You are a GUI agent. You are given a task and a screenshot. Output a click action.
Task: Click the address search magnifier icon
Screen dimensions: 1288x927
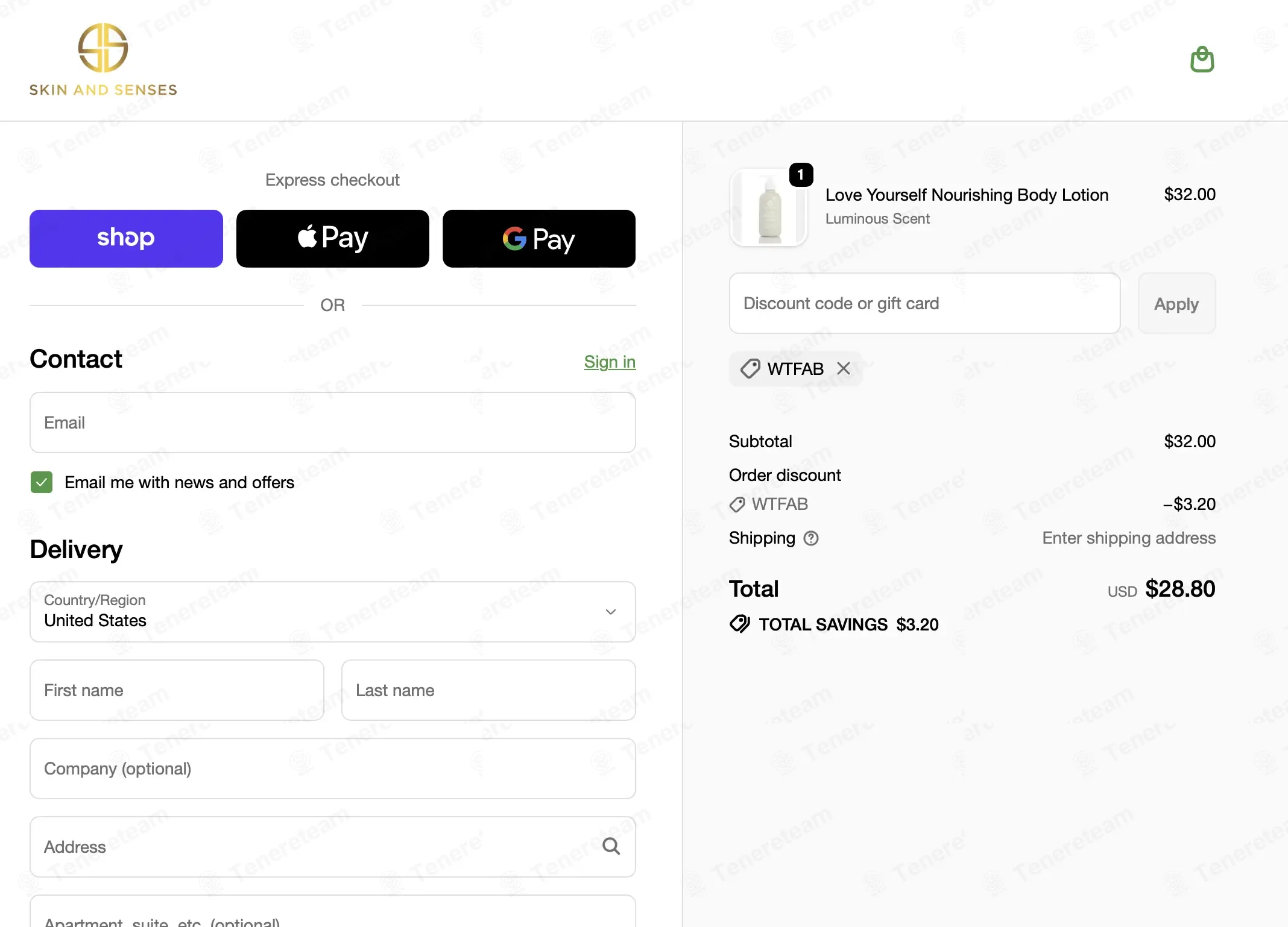(611, 846)
